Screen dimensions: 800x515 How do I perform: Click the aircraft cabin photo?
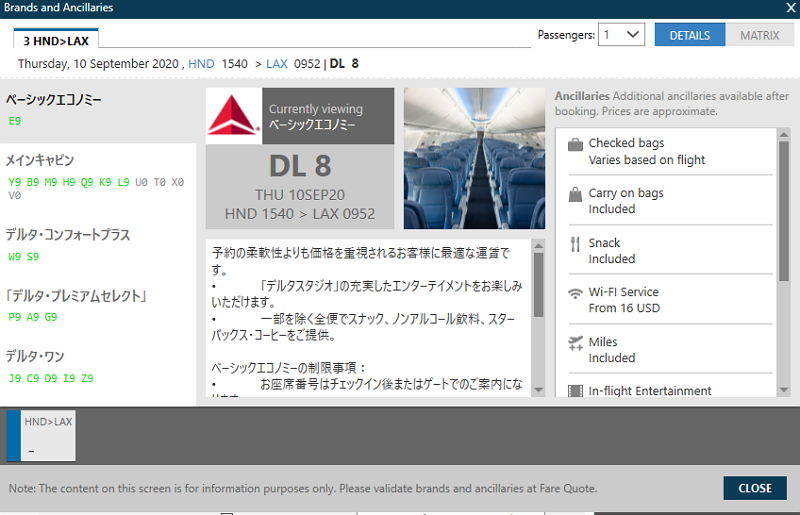(x=474, y=159)
